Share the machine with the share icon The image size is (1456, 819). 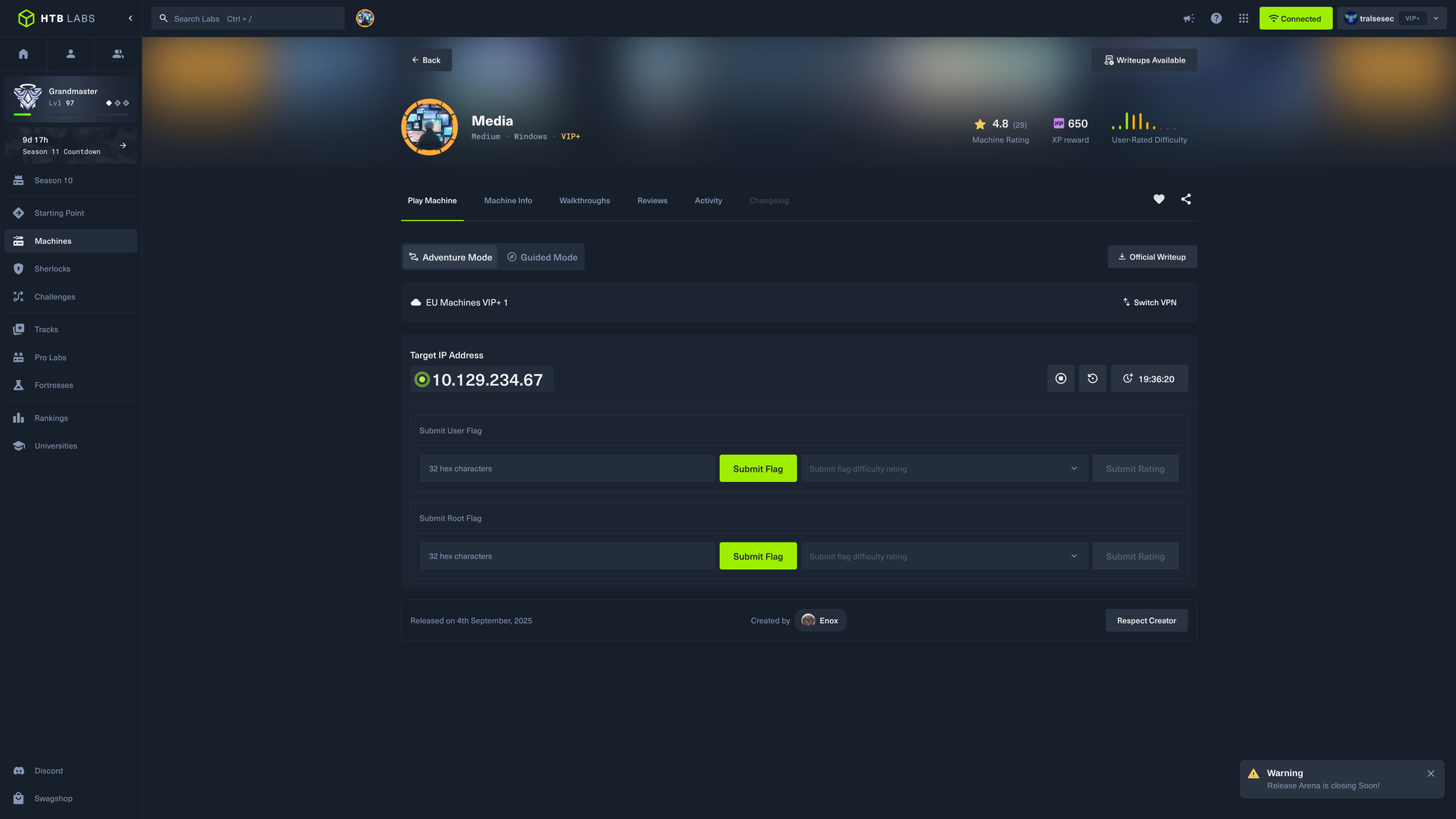coord(1186,199)
